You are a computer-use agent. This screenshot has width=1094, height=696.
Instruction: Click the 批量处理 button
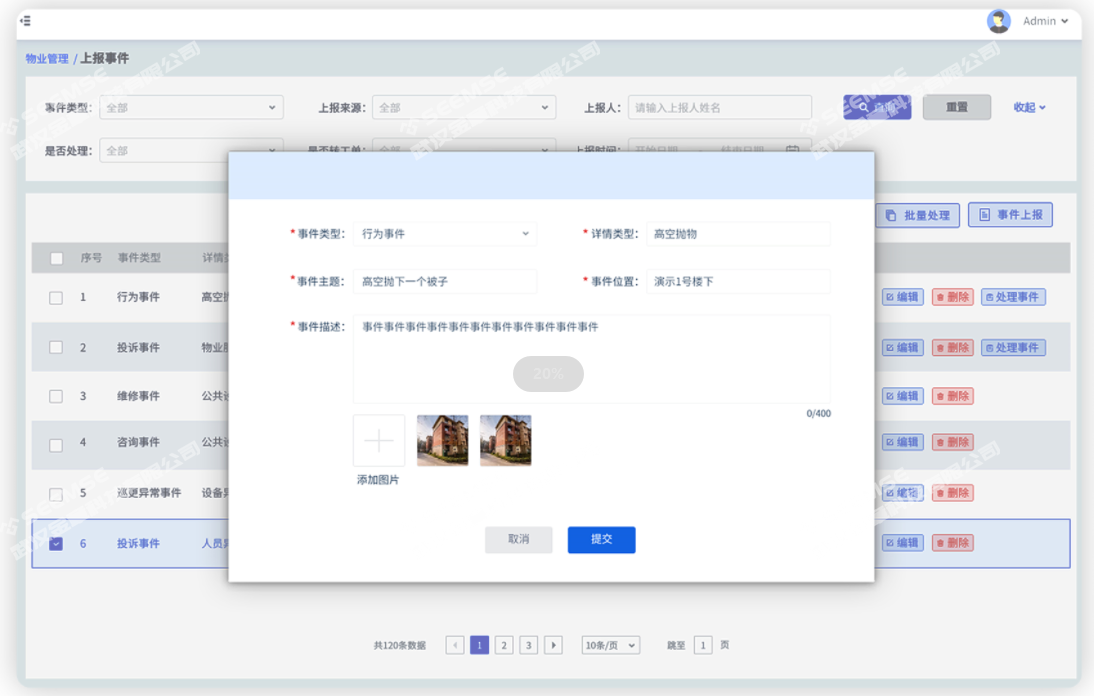tap(917, 215)
